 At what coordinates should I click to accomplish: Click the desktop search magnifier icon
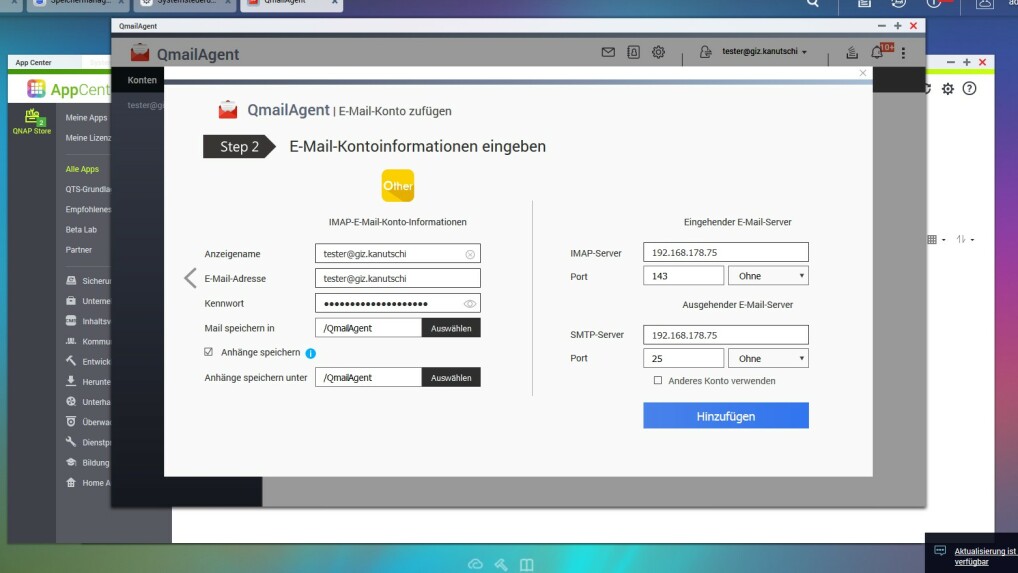(x=812, y=3)
